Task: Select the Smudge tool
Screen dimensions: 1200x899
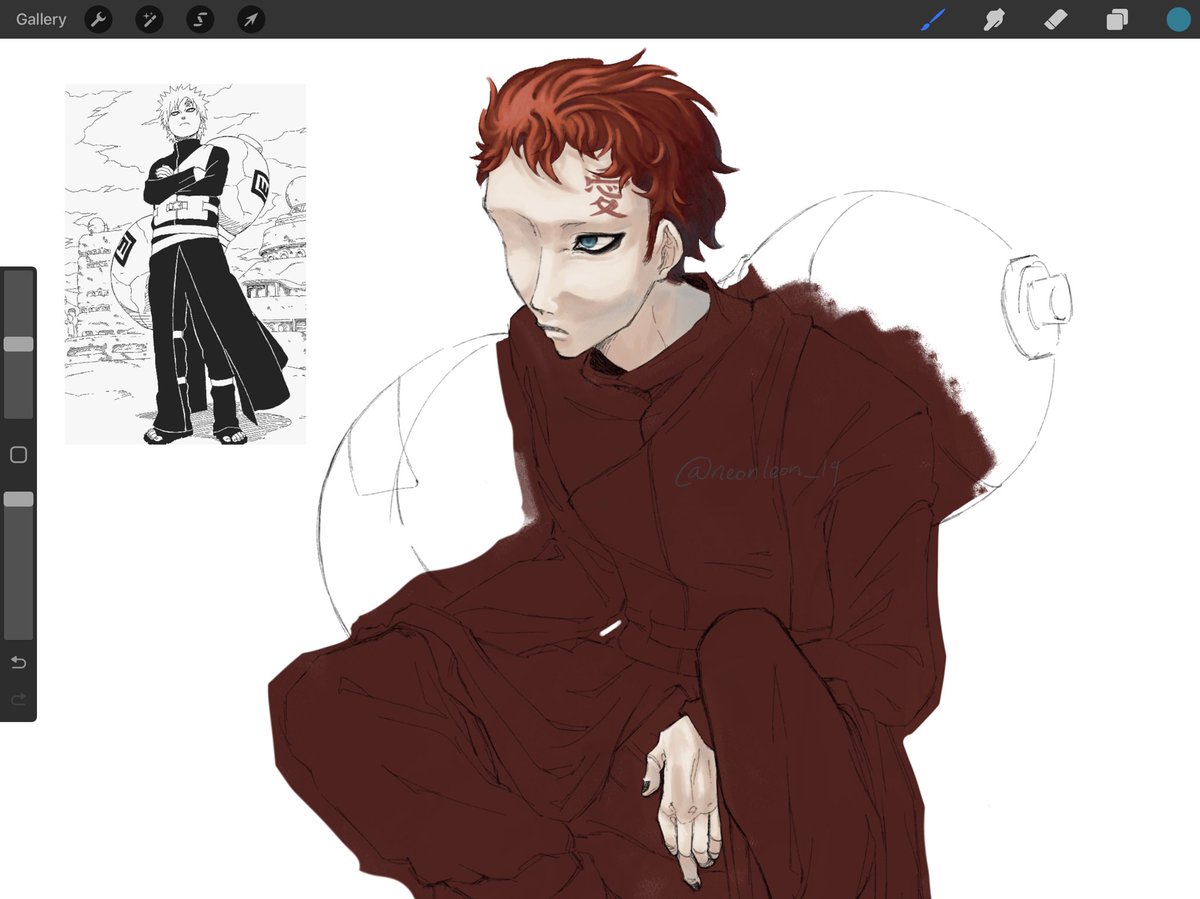Action: pyautogui.click(x=994, y=19)
